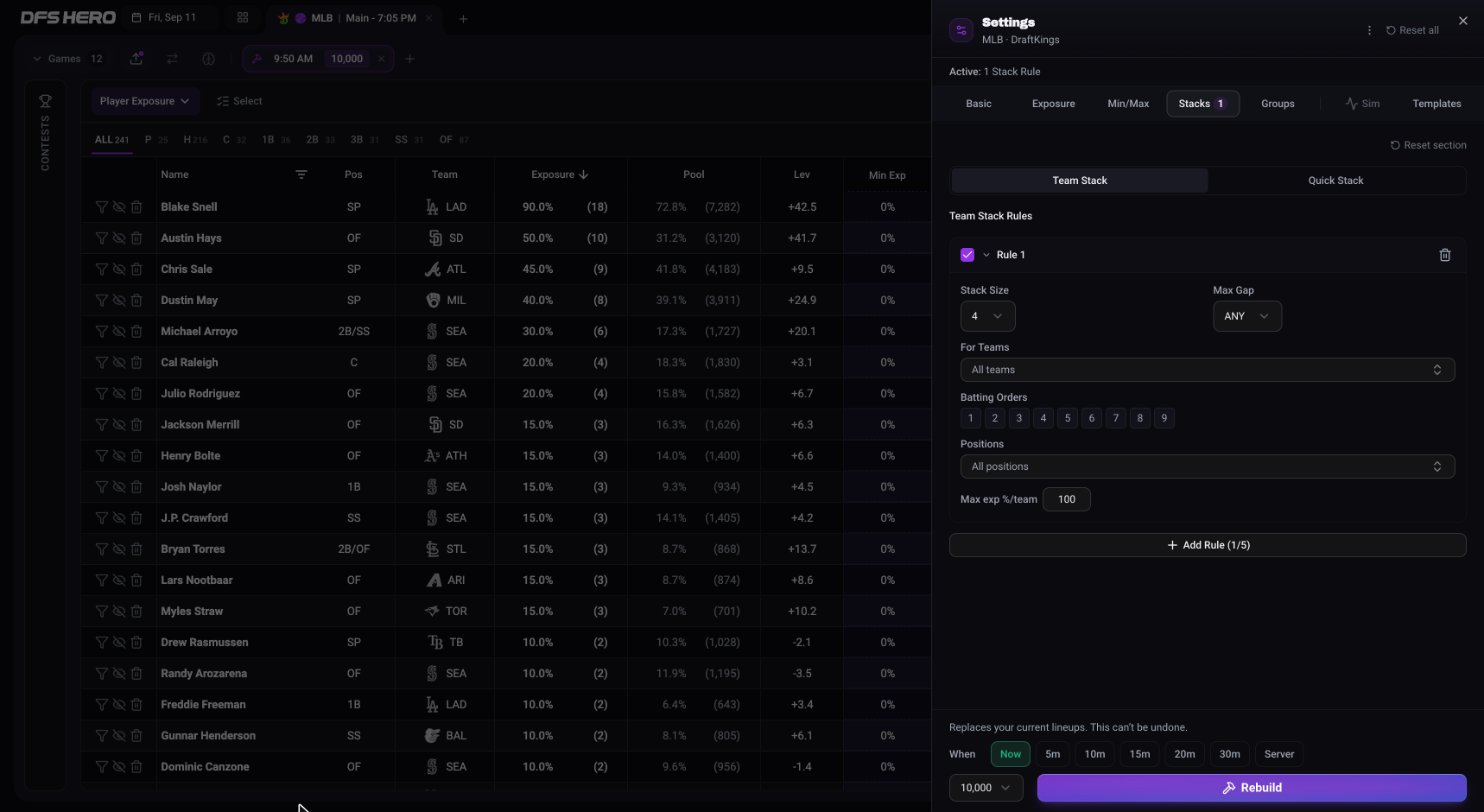
Task: Click the Contests trophy icon in sidebar
Action: point(45,101)
